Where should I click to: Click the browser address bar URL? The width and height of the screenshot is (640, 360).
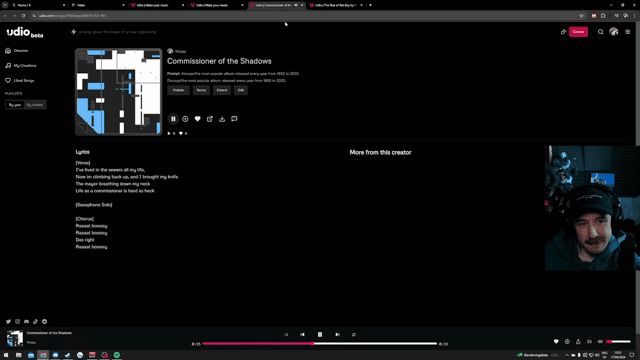tap(73, 16)
